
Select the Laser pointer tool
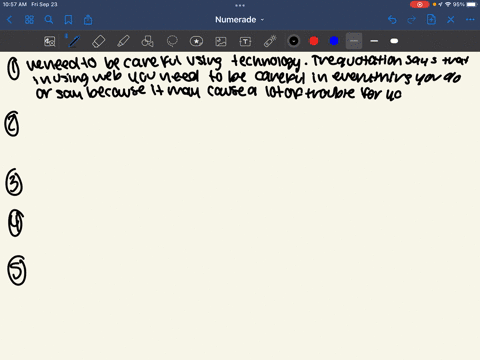(x=270, y=41)
